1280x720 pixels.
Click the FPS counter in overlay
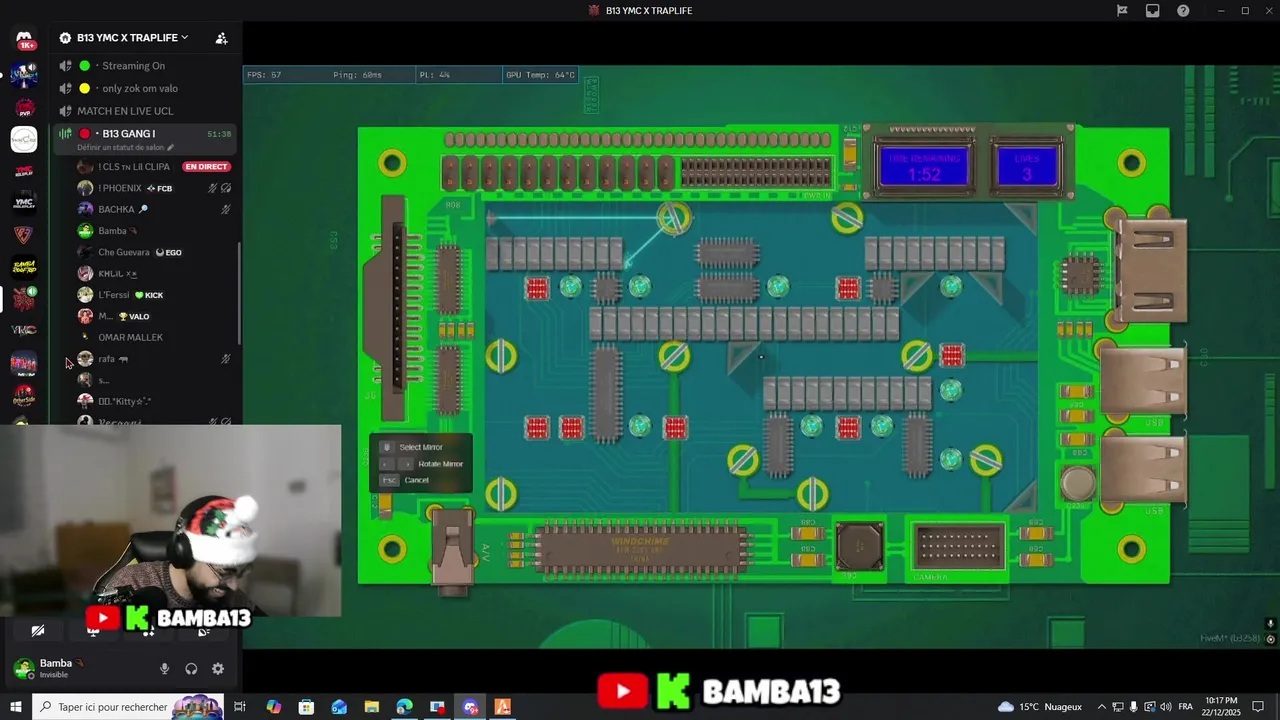265,75
